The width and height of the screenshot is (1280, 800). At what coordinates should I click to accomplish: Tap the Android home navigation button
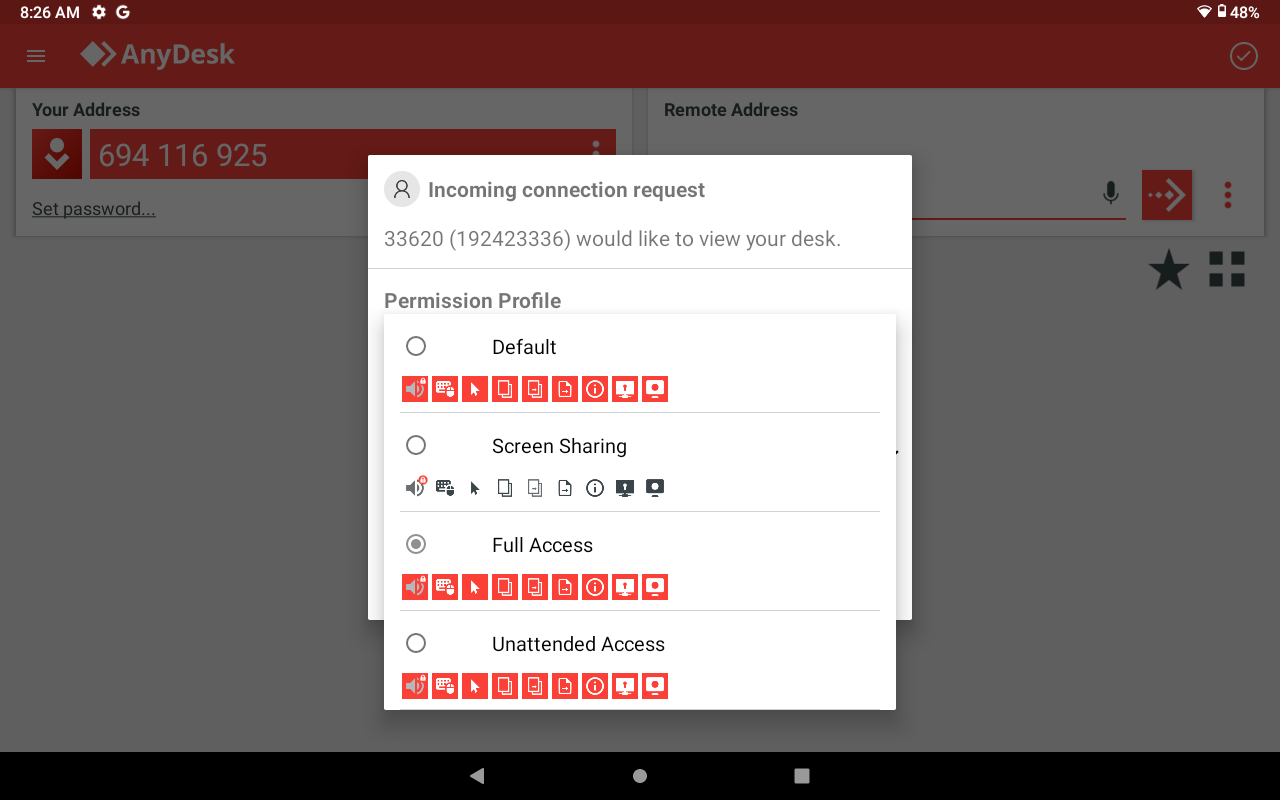point(640,776)
